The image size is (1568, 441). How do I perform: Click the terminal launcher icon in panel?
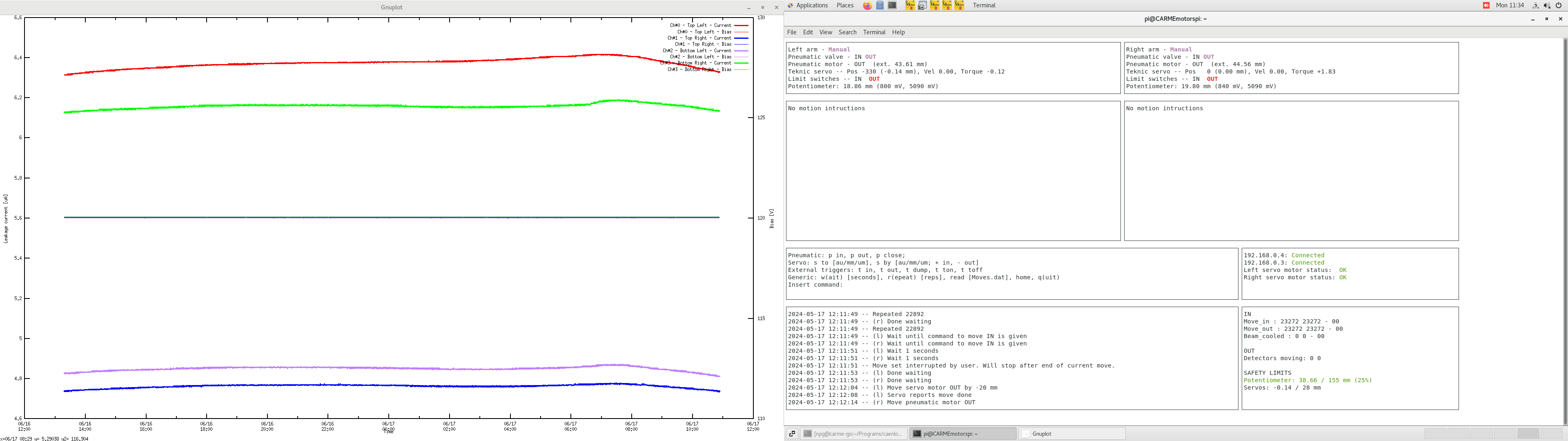(x=892, y=5)
